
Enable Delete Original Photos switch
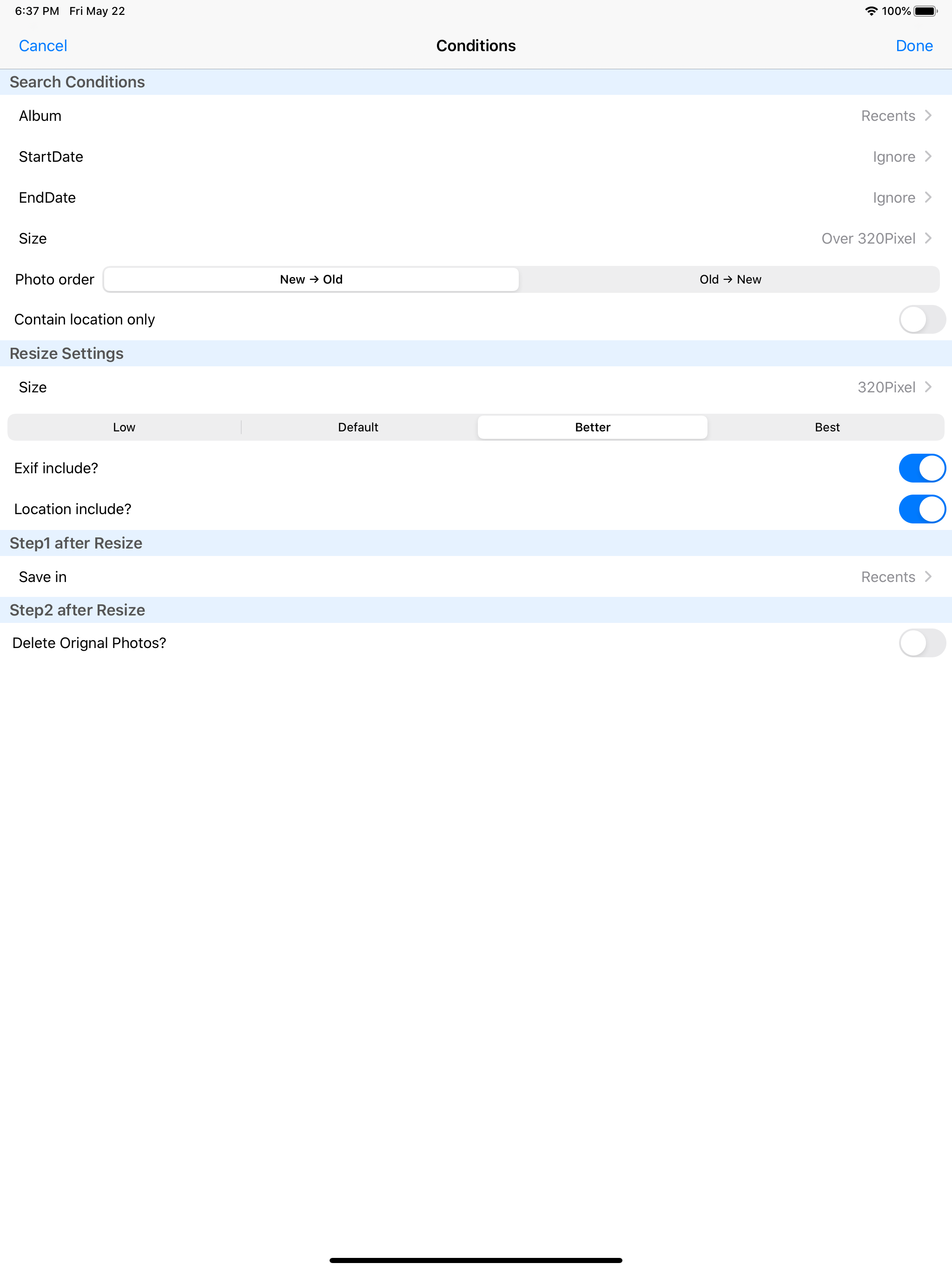921,643
